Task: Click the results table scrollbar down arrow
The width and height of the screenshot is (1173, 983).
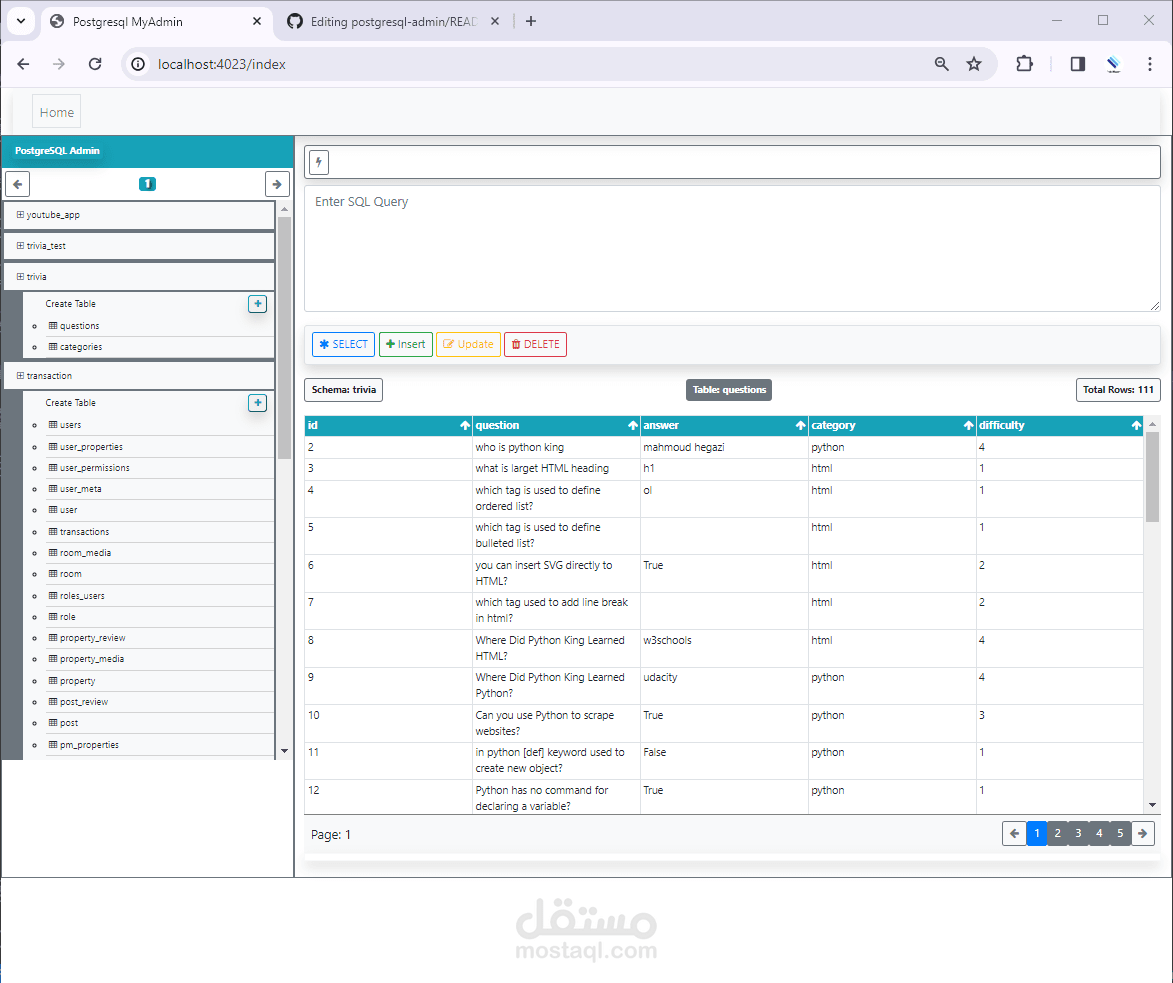Action: (1152, 805)
